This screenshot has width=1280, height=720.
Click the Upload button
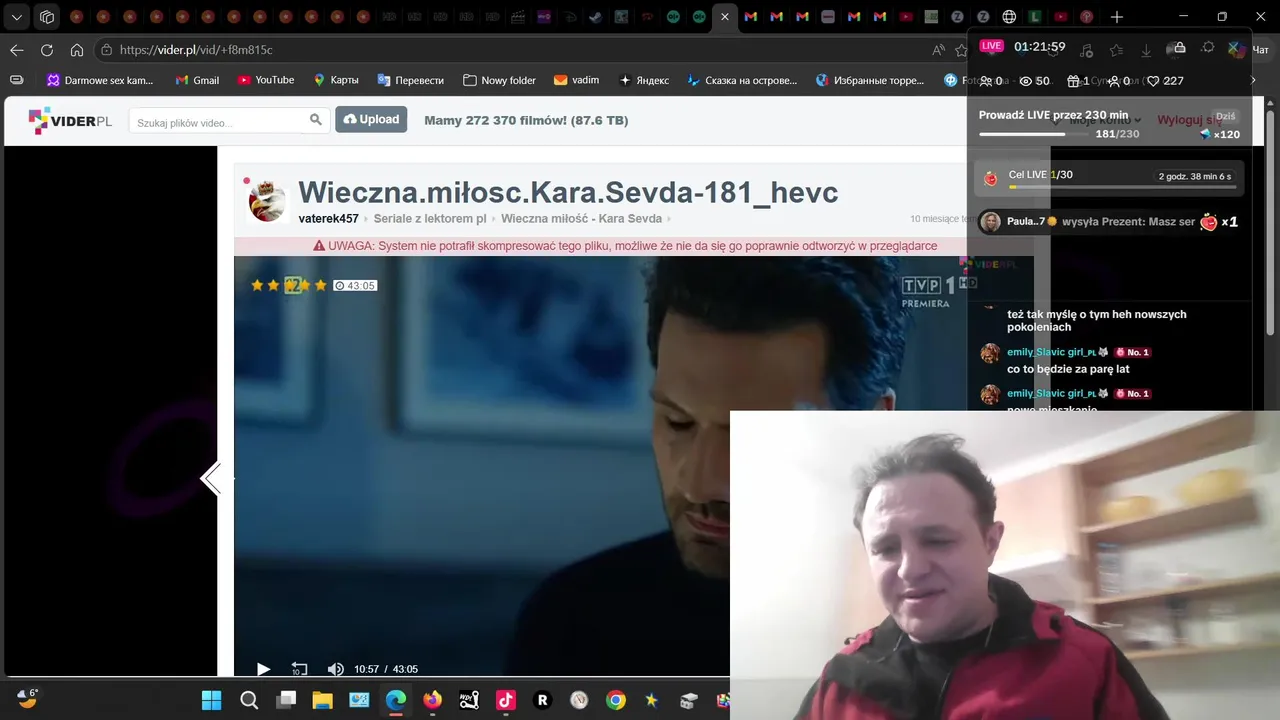[x=371, y=120]
